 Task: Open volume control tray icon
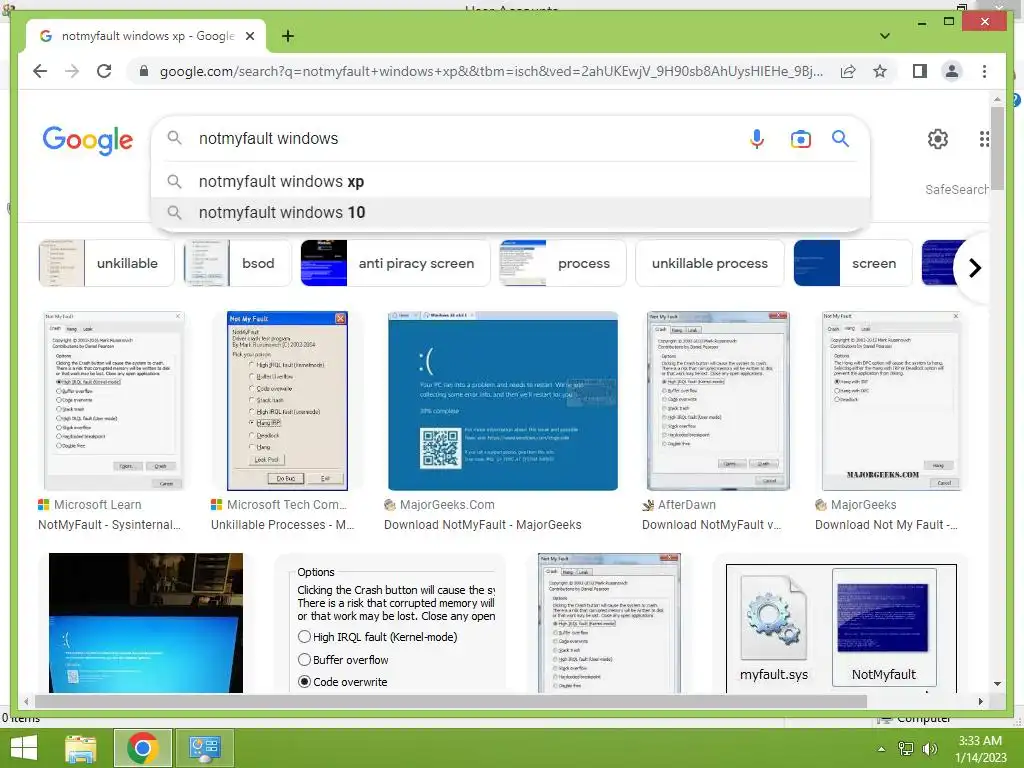929,749
